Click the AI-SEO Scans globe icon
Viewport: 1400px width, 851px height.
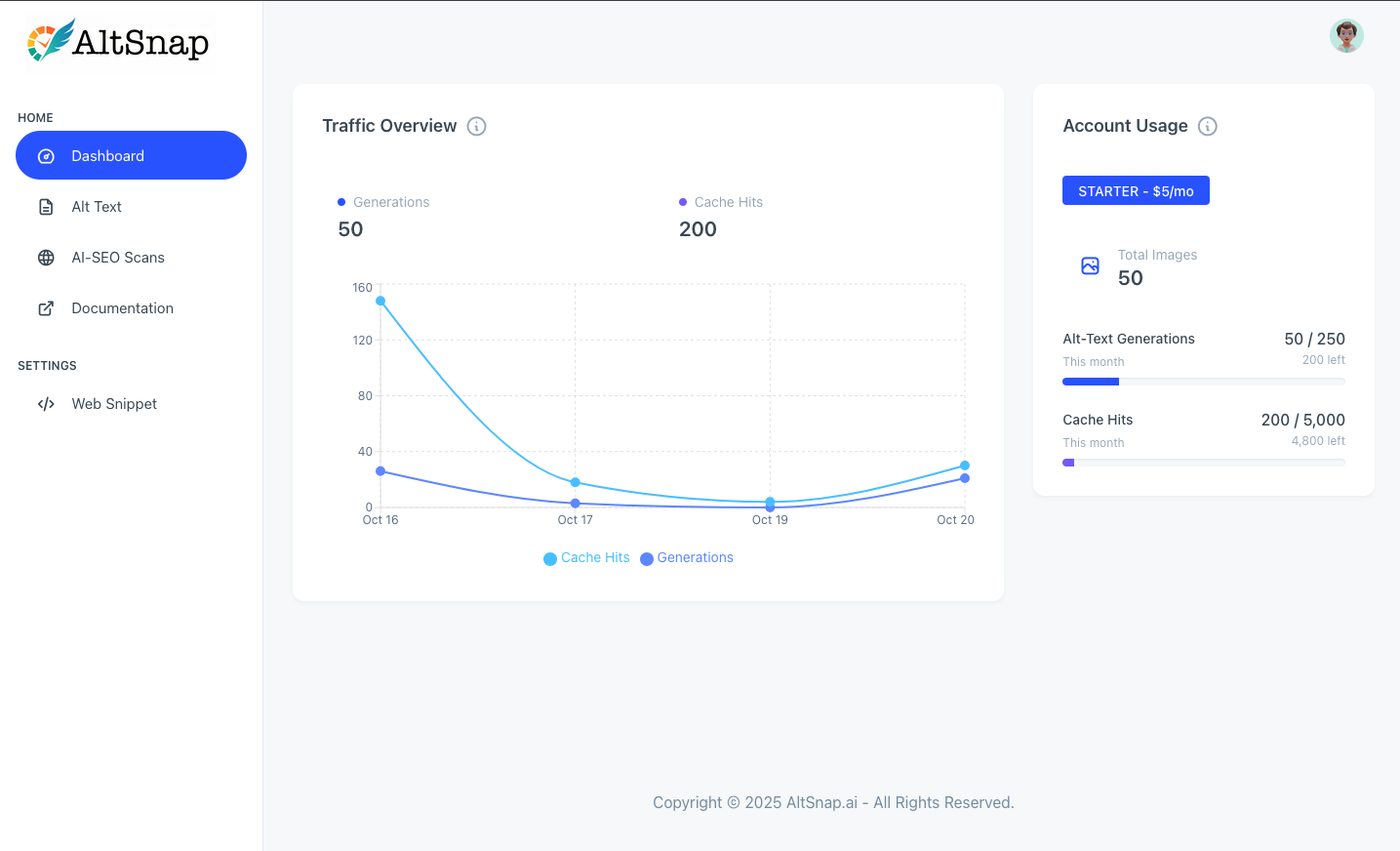click(46, 258)
